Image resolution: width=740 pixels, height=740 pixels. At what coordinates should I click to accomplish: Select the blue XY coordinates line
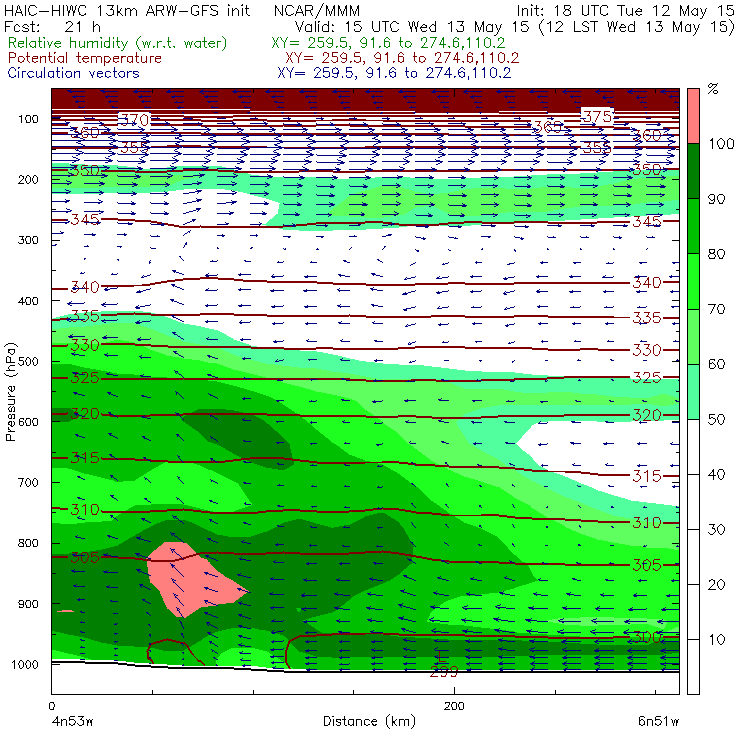click(394, 73)
